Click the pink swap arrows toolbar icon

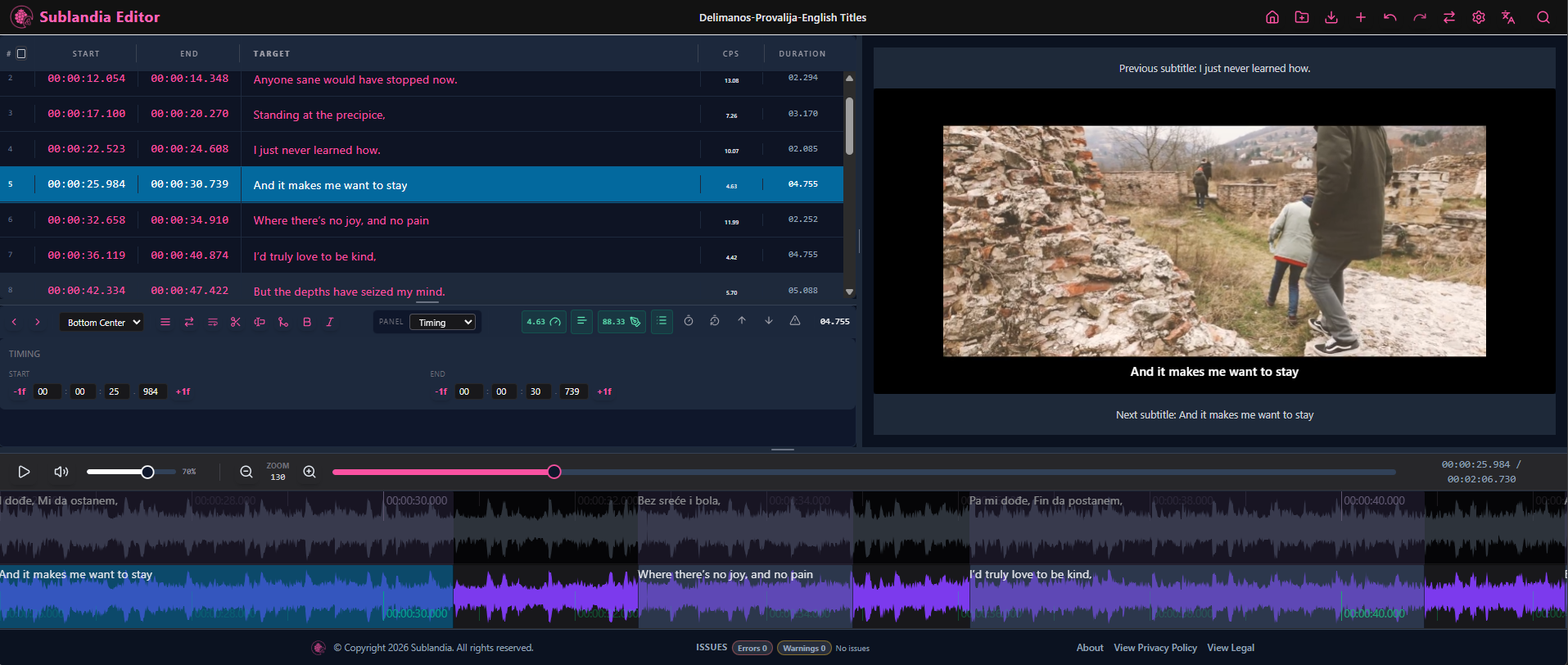pos(189,322)
